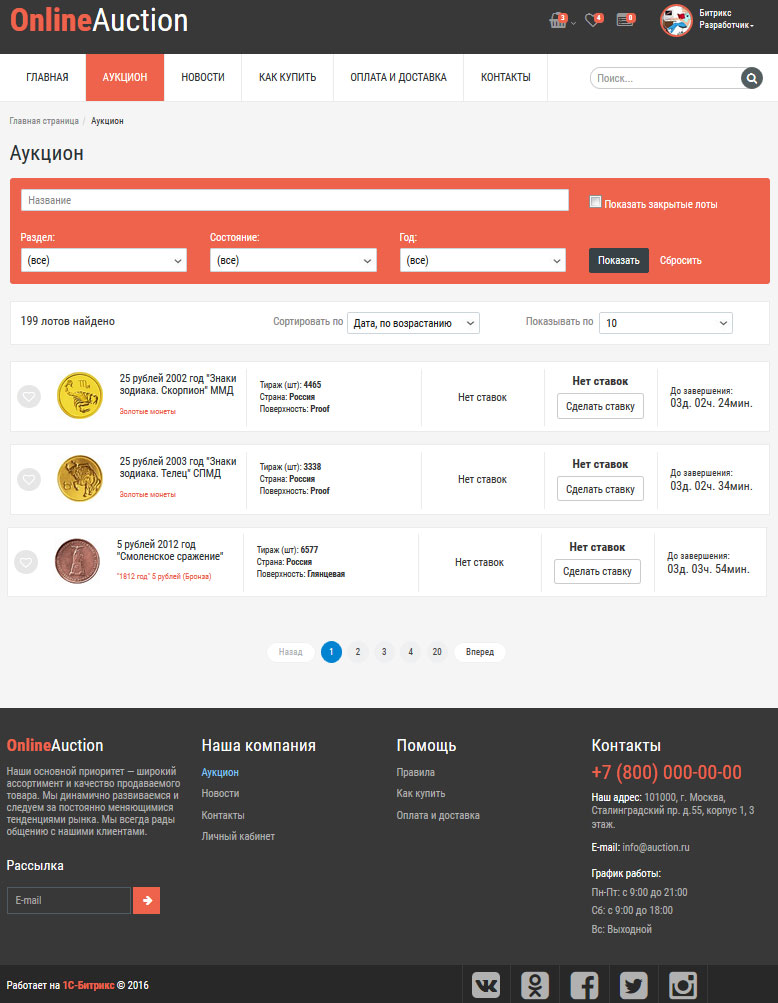
Task: Expand the Раздел dropdown
Action: point(104,260)
